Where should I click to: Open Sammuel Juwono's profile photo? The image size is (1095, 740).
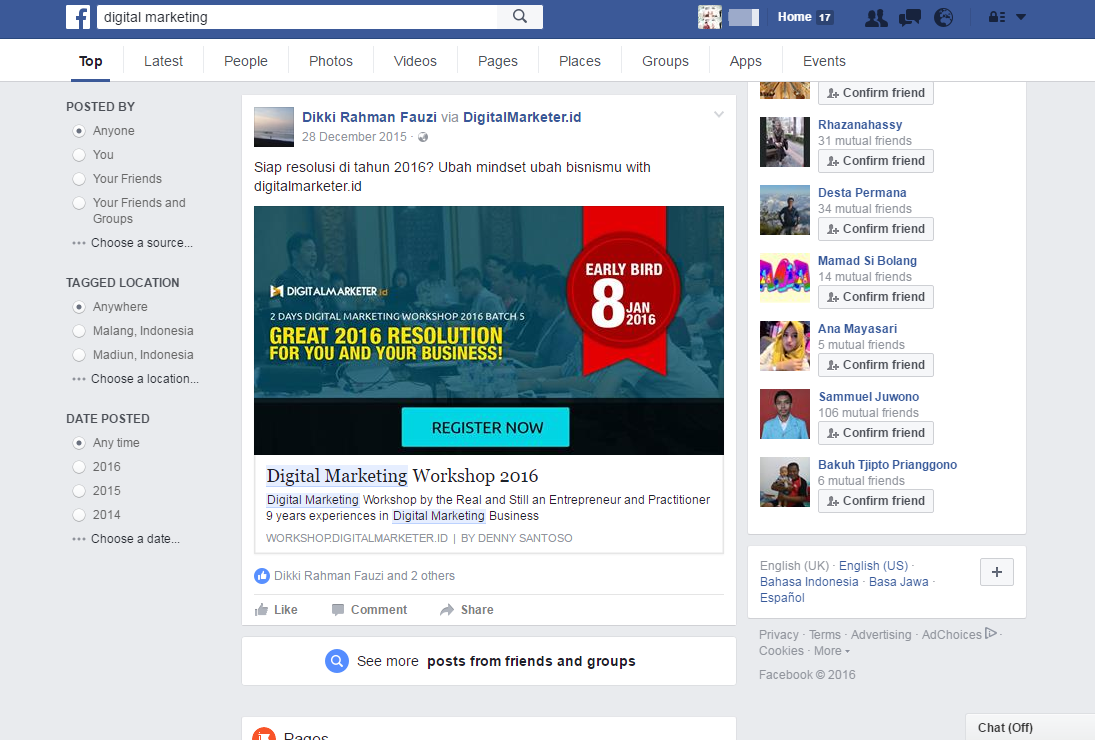click(x=785, y=414)
